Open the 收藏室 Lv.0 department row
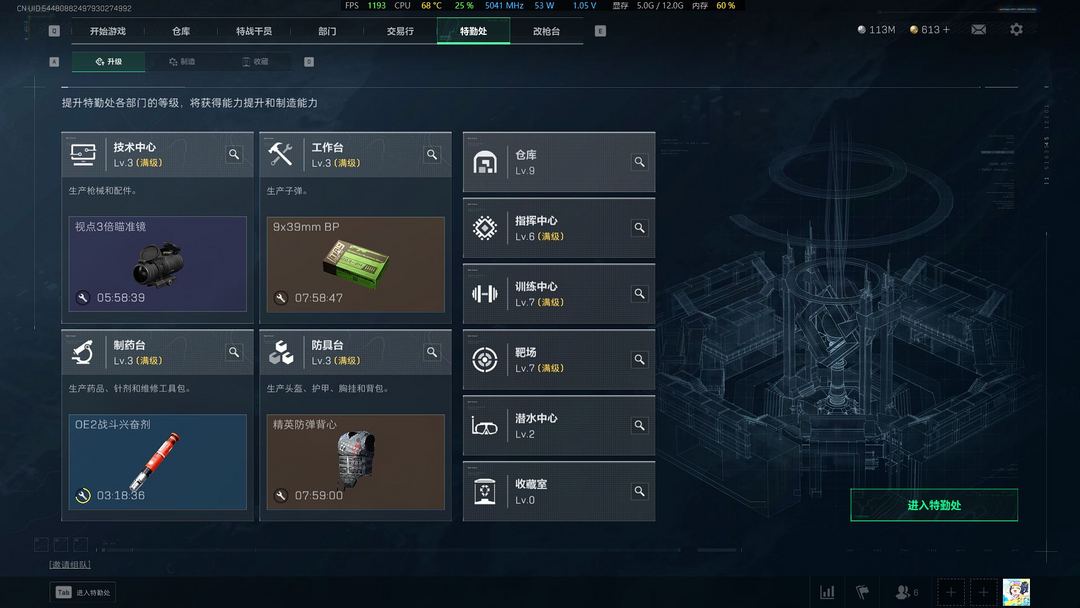Screen dimensions: 1080x608 (559, 492)
